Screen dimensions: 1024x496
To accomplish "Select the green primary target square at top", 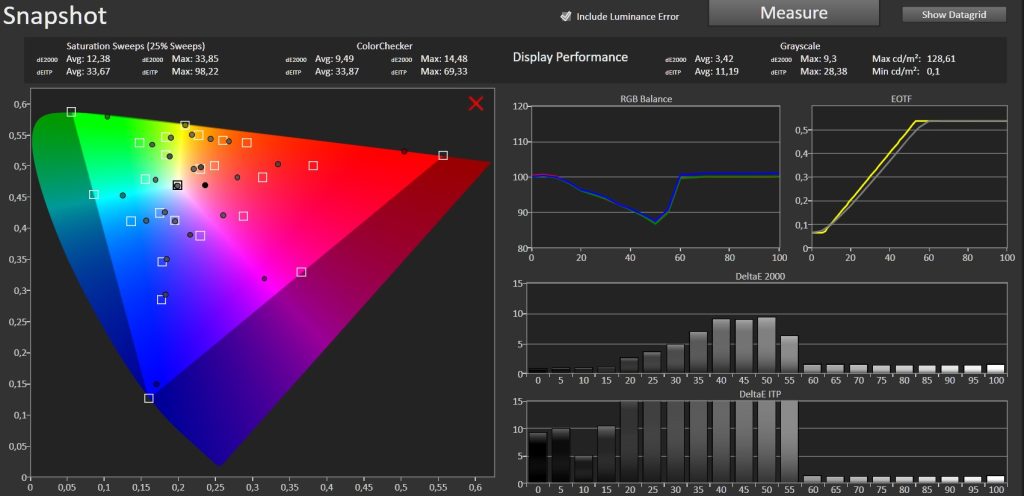I will pyautogui.click(x=71, y=112).
